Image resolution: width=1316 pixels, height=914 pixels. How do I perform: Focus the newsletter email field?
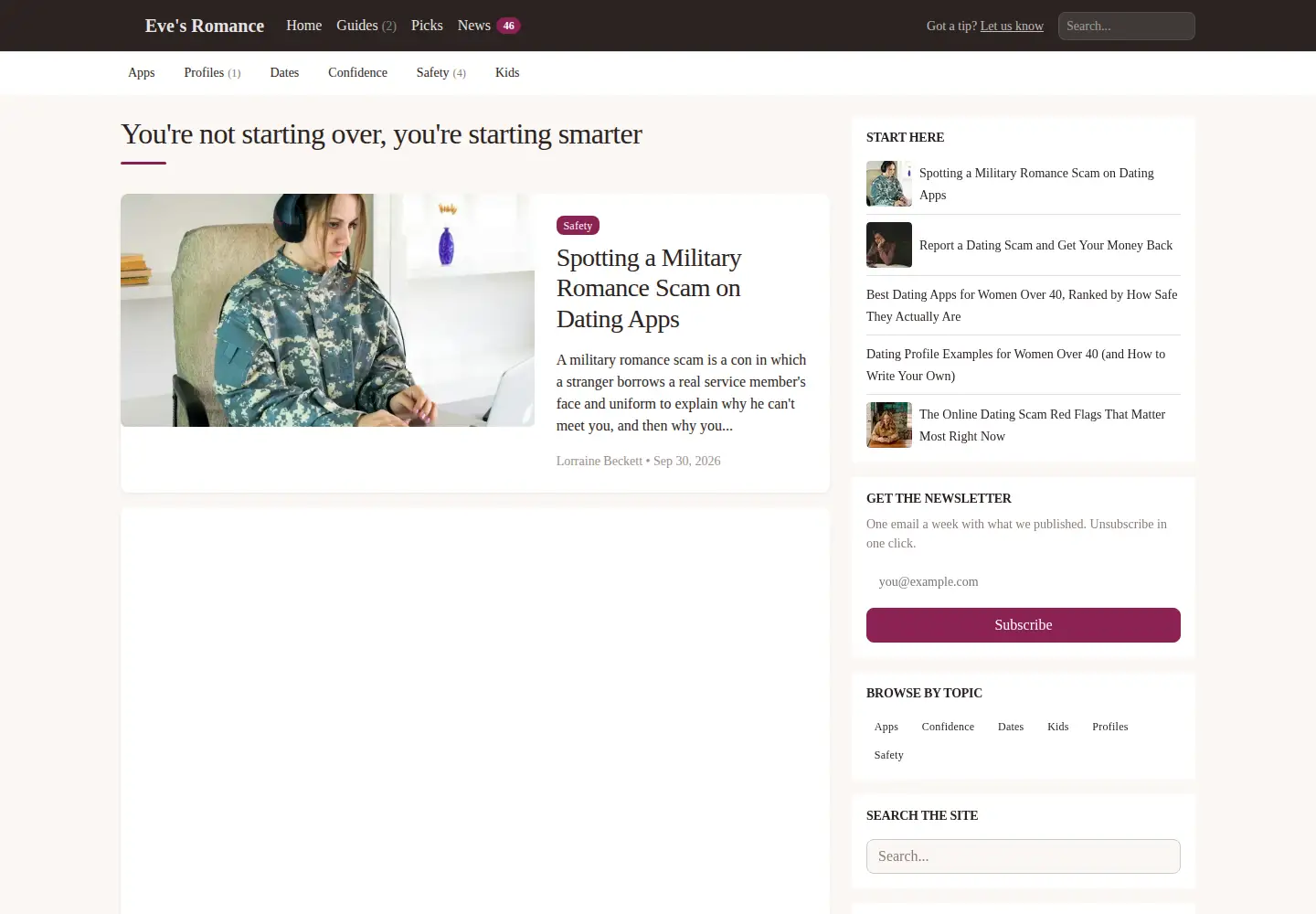click(1024, 581)
